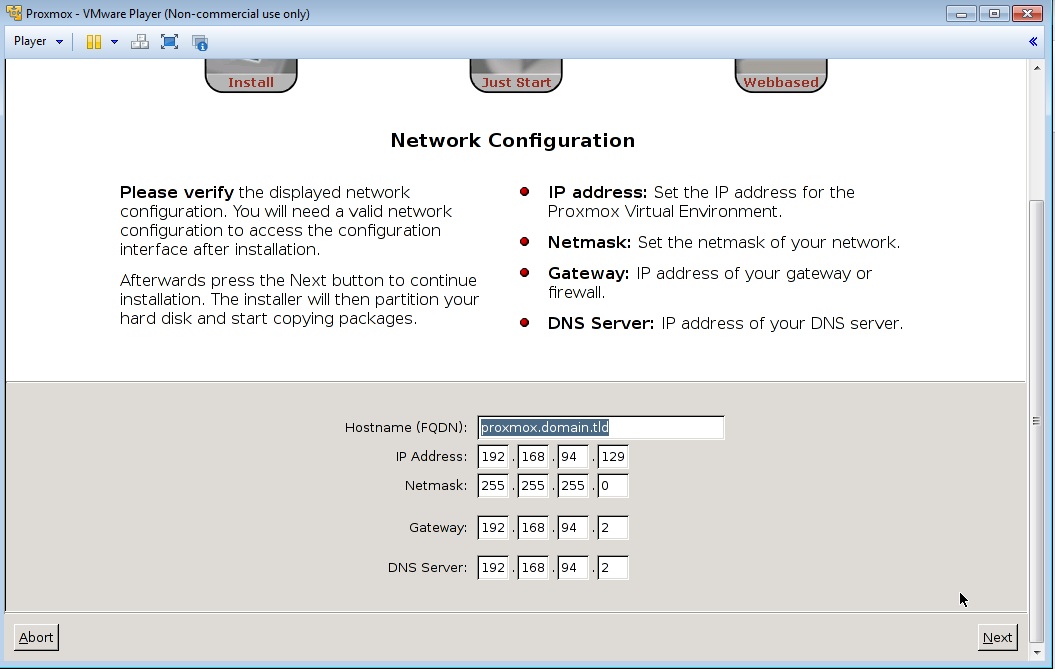Click DNS Server third octet field

pos(573,567)
